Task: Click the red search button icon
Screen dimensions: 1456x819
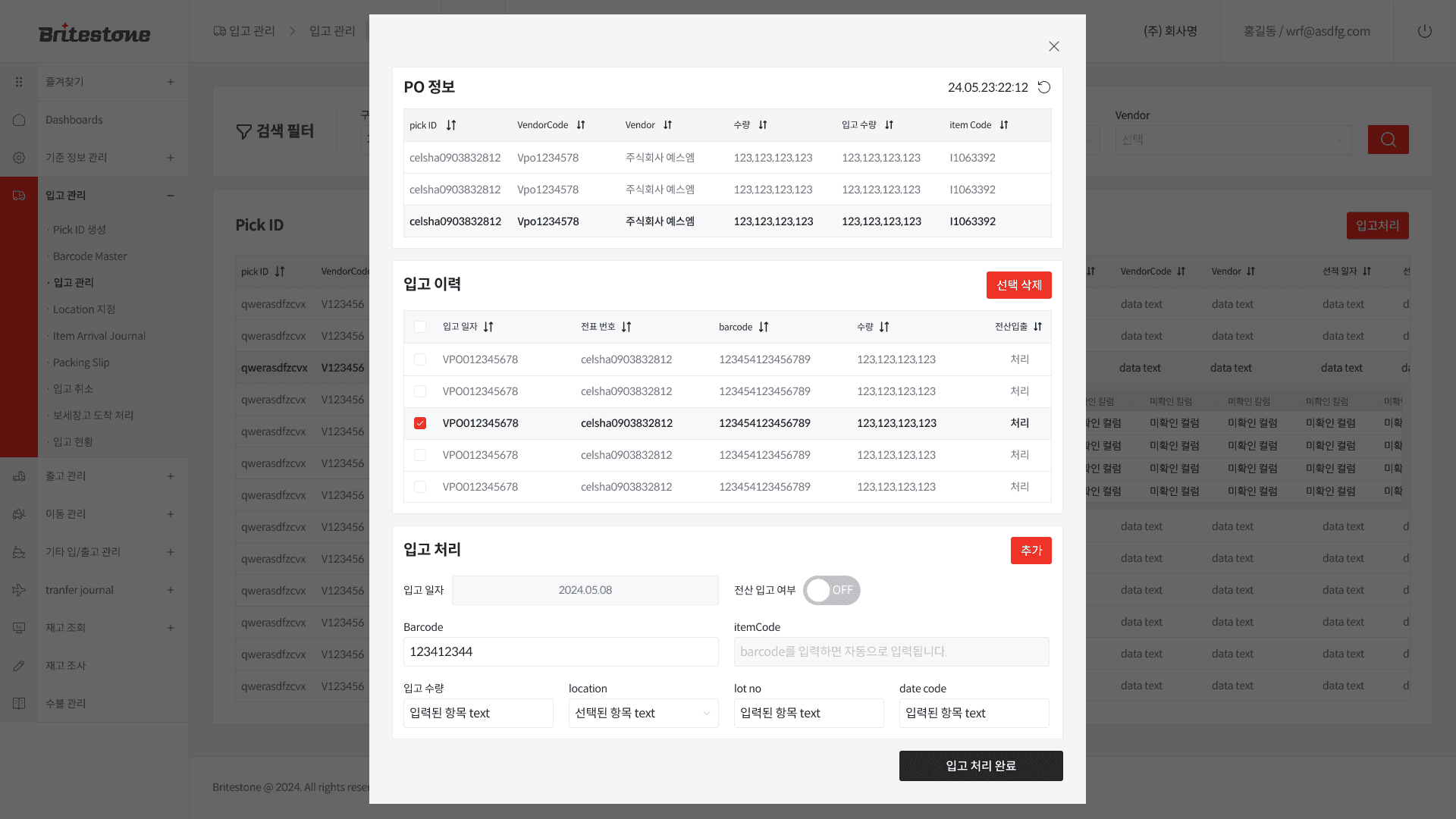Action: [x=1389, y=140]
